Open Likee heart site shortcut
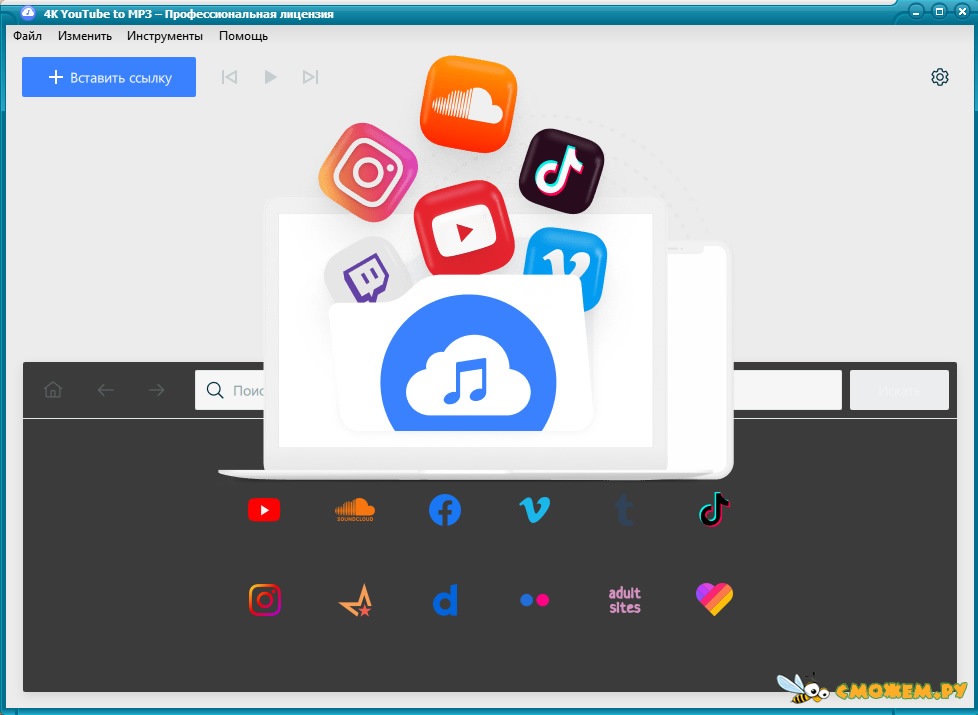The height and width of the screenshot is (715, 978). pyautogui.click(x=714, y=600)
